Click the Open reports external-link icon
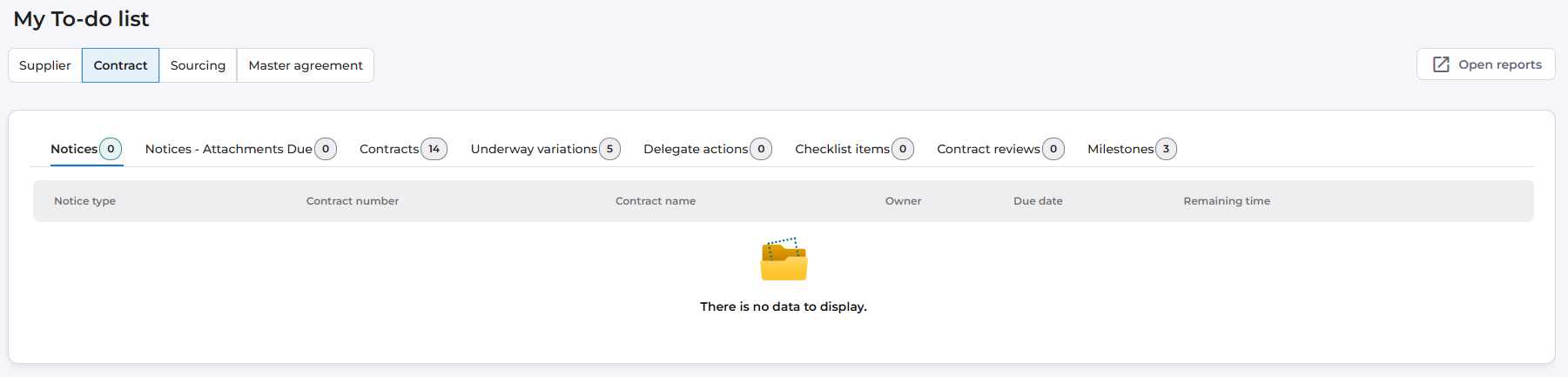The height and width of the screenshot is (377, 1568). (1441, 64)
